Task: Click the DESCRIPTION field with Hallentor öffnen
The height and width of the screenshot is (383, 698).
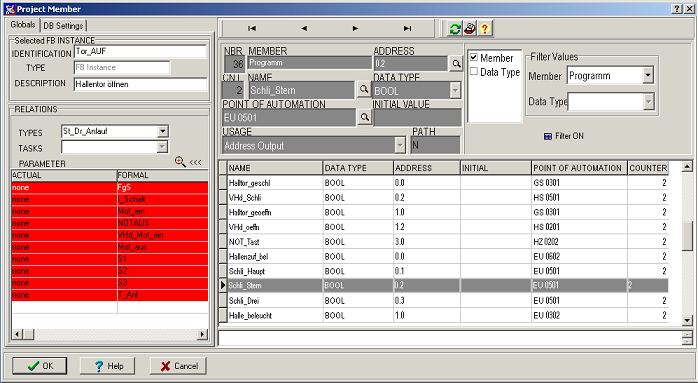Action: [x=141, y=84]
